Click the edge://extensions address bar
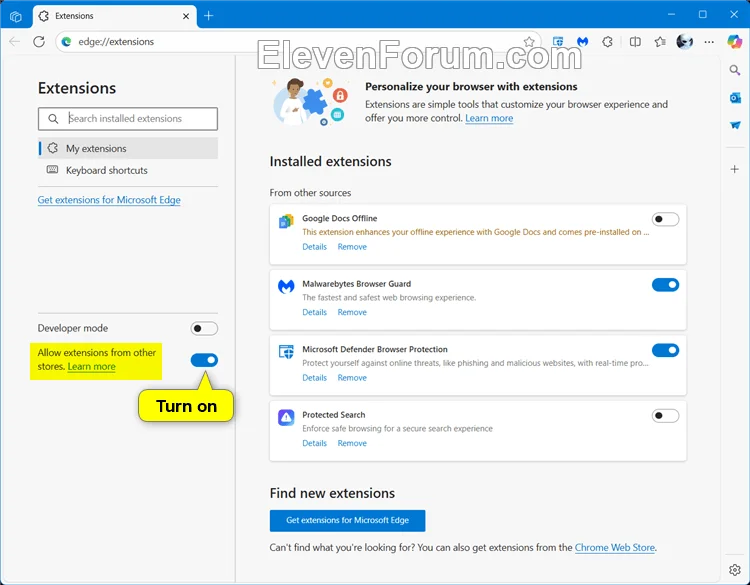Image resolution: width=750 pixels, height=585 pixels. point(297,42)
